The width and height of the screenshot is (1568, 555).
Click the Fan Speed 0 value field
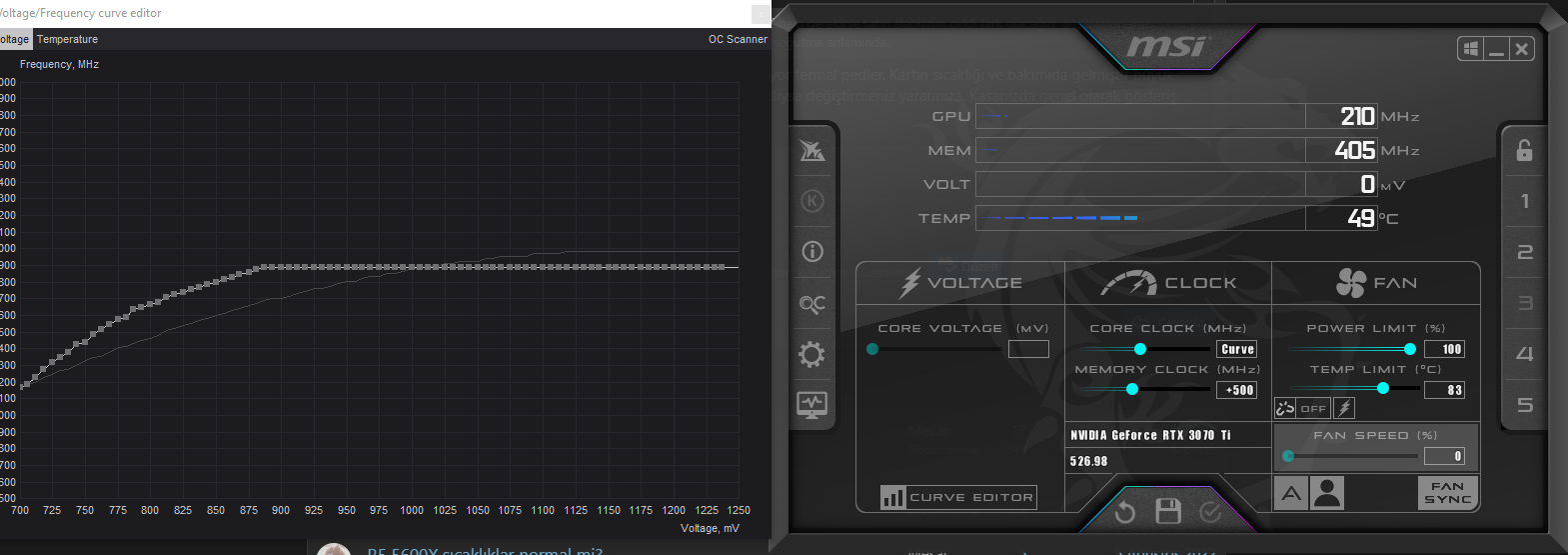pos(1445,456)
